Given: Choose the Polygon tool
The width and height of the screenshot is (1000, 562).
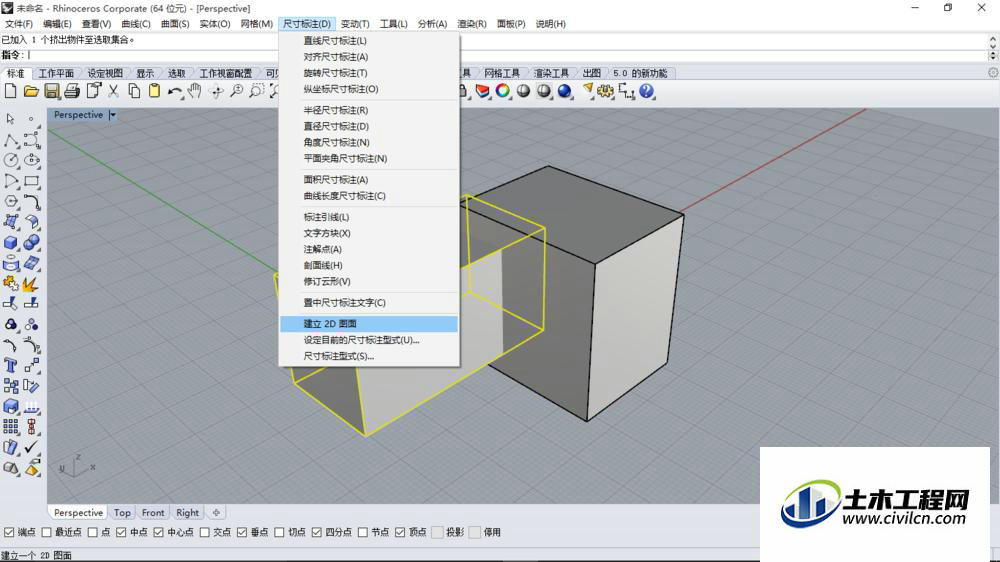Looking at the screenshot, I should [x=10, y=201].
